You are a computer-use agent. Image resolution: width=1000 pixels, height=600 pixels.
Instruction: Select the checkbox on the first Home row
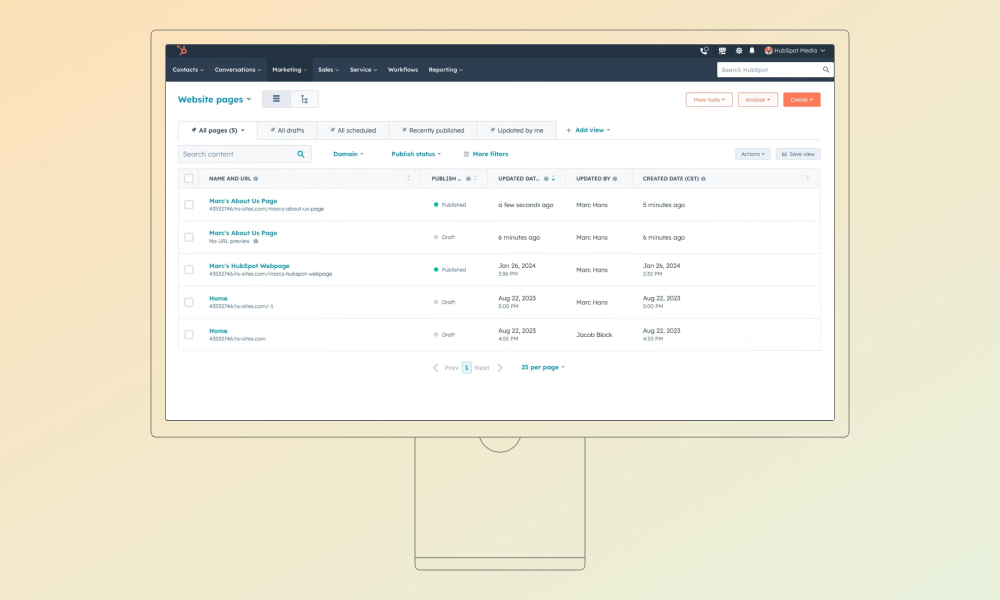(188, 301)
